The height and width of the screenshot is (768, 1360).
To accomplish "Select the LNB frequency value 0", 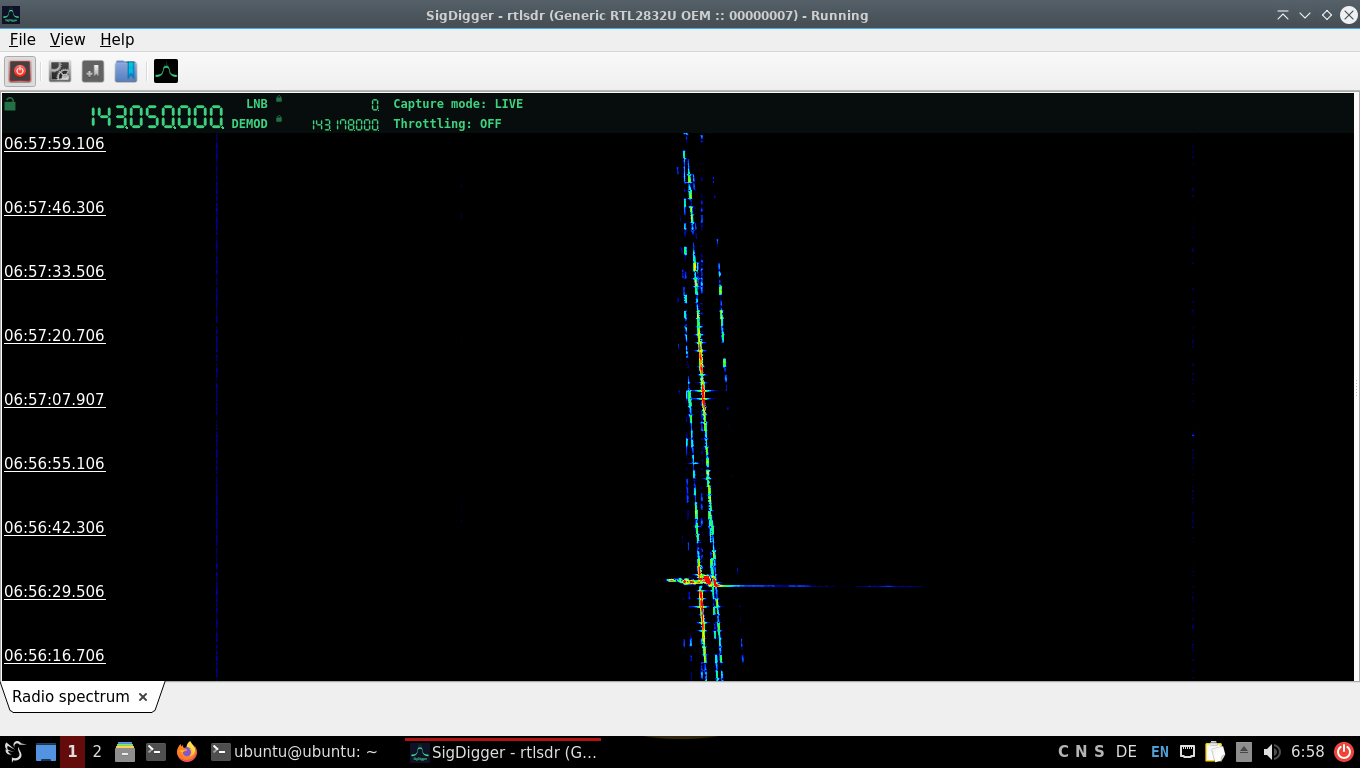I will [375, 104].
